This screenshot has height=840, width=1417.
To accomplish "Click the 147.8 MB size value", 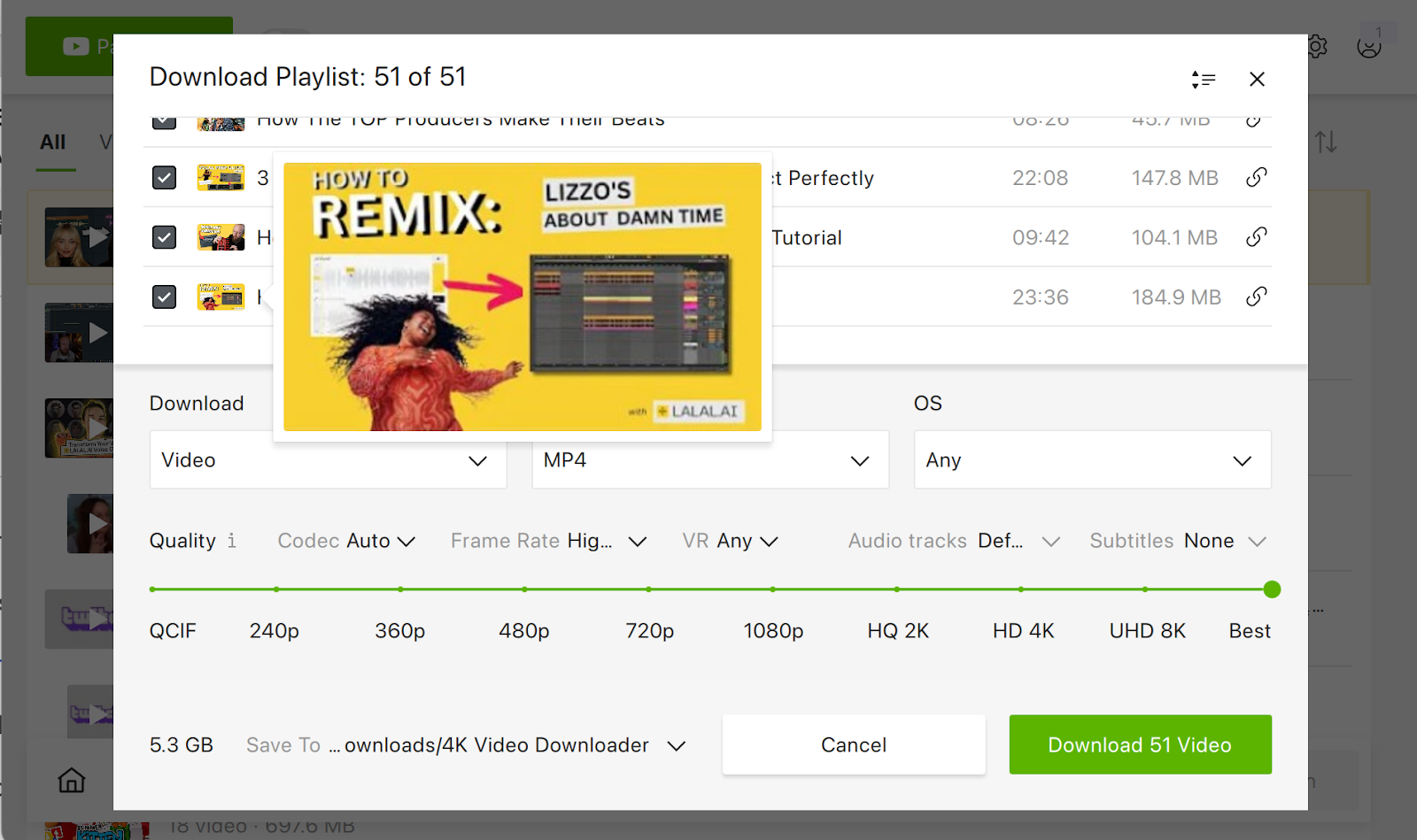I will click(1174, 178).
